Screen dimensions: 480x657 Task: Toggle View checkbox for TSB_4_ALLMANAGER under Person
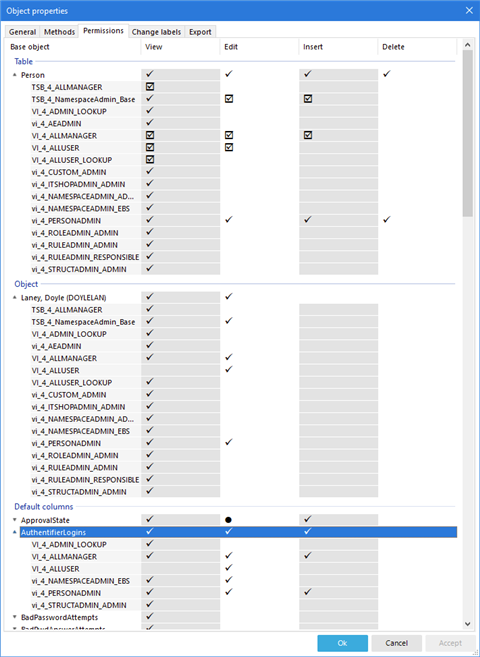(x=150, y=87)
